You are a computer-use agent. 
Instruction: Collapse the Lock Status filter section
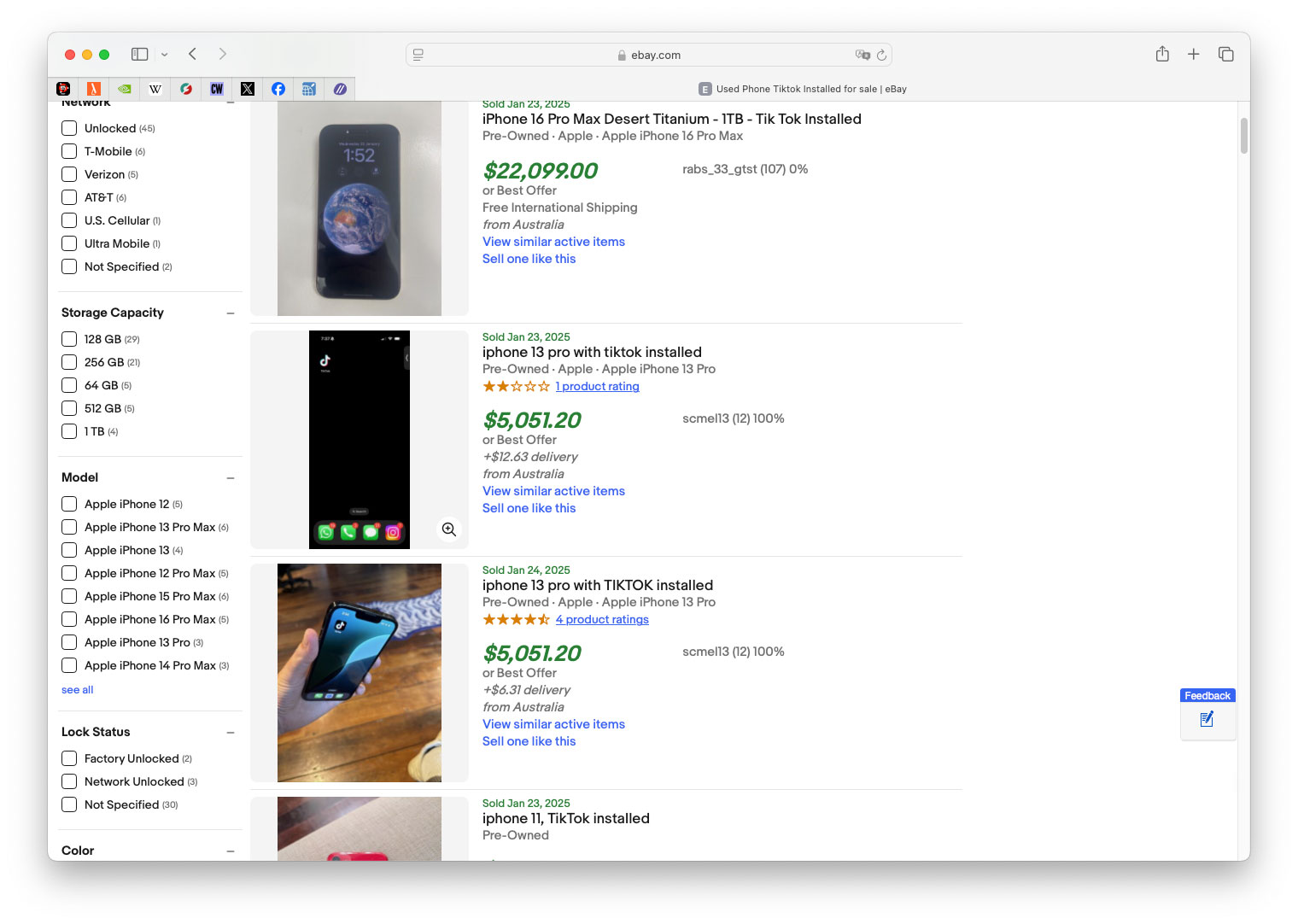[x=231, y=733]
